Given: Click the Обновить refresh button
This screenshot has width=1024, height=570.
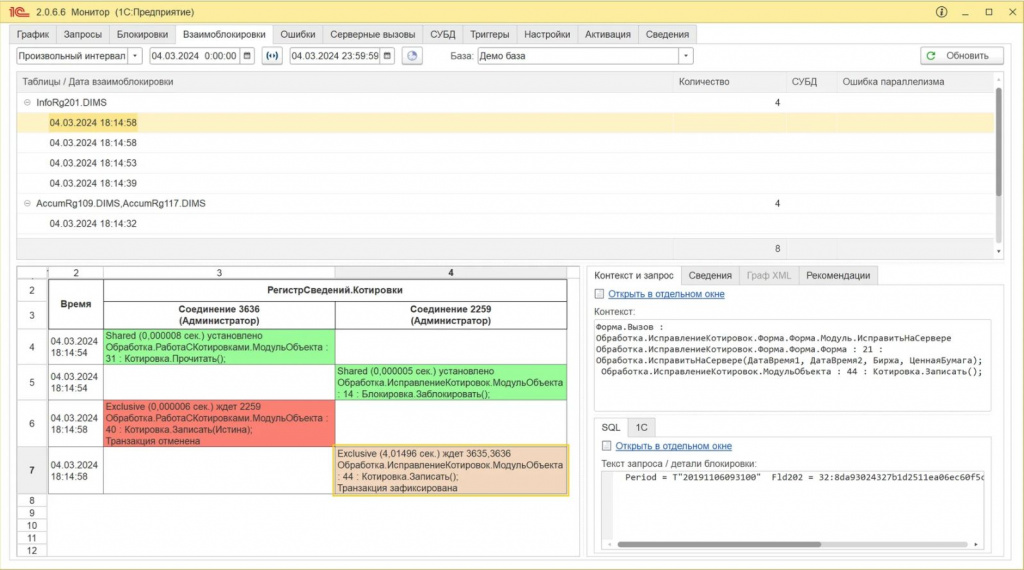Looking at the screenshot, I should point(961,56).
